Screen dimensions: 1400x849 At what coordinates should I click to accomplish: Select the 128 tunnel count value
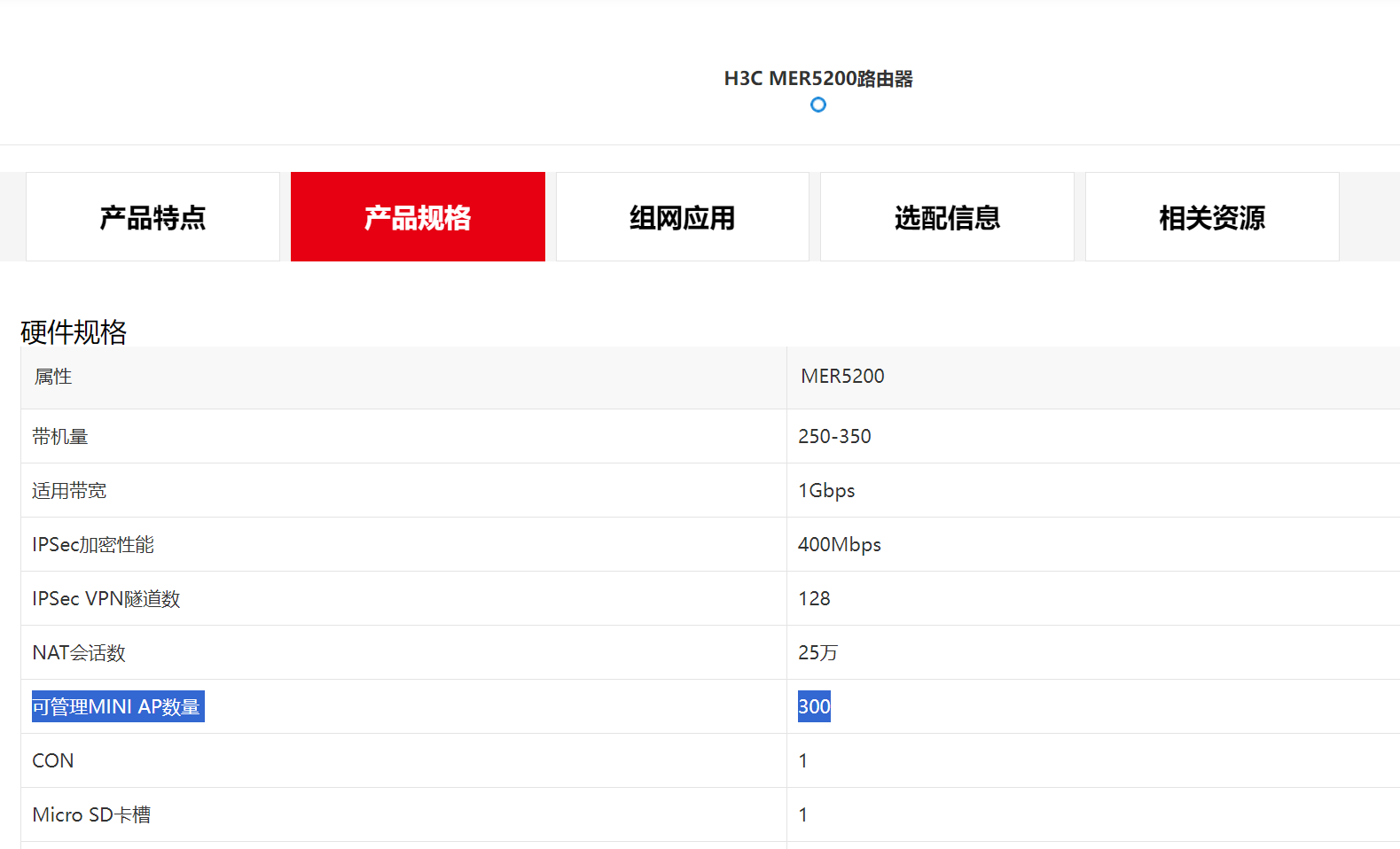pos(814,599)
